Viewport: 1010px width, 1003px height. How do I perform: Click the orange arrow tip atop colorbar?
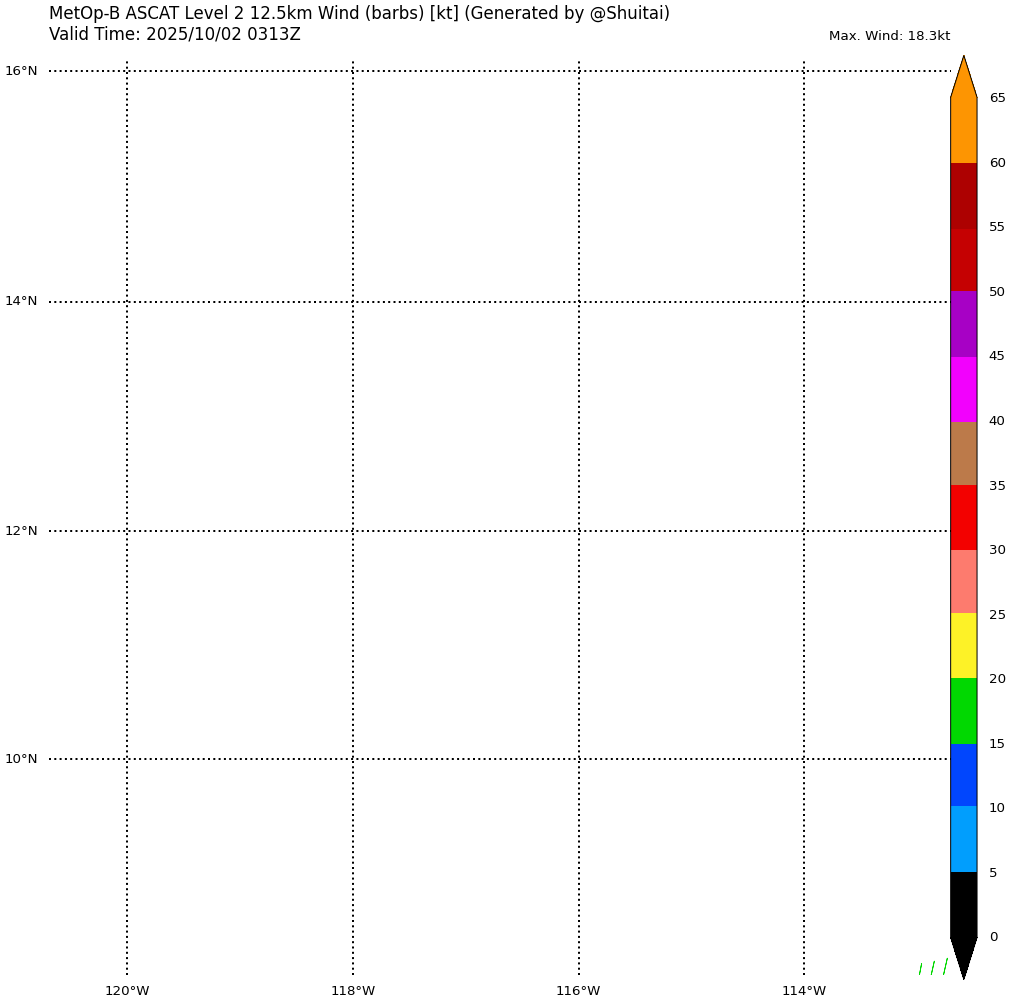(963, 76)
